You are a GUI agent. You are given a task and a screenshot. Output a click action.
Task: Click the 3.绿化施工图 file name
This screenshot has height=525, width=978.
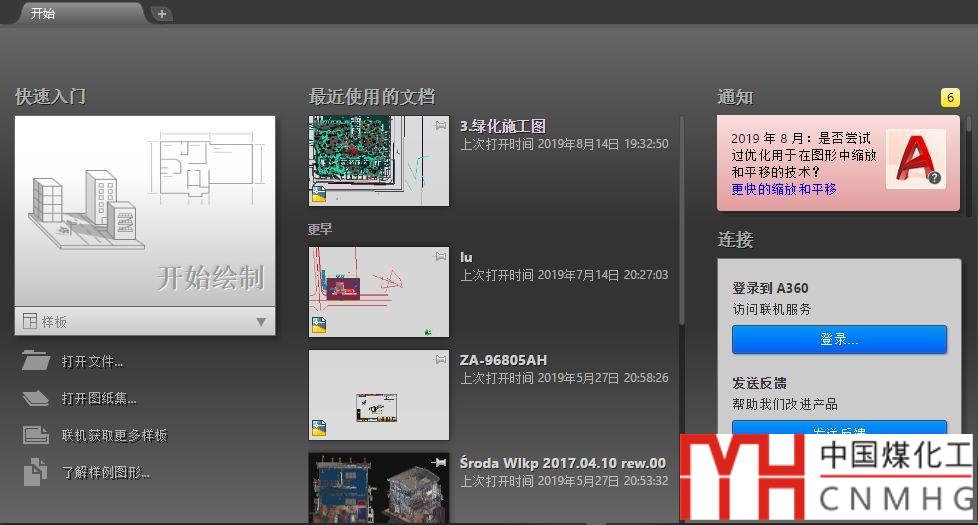pos(503,126)
